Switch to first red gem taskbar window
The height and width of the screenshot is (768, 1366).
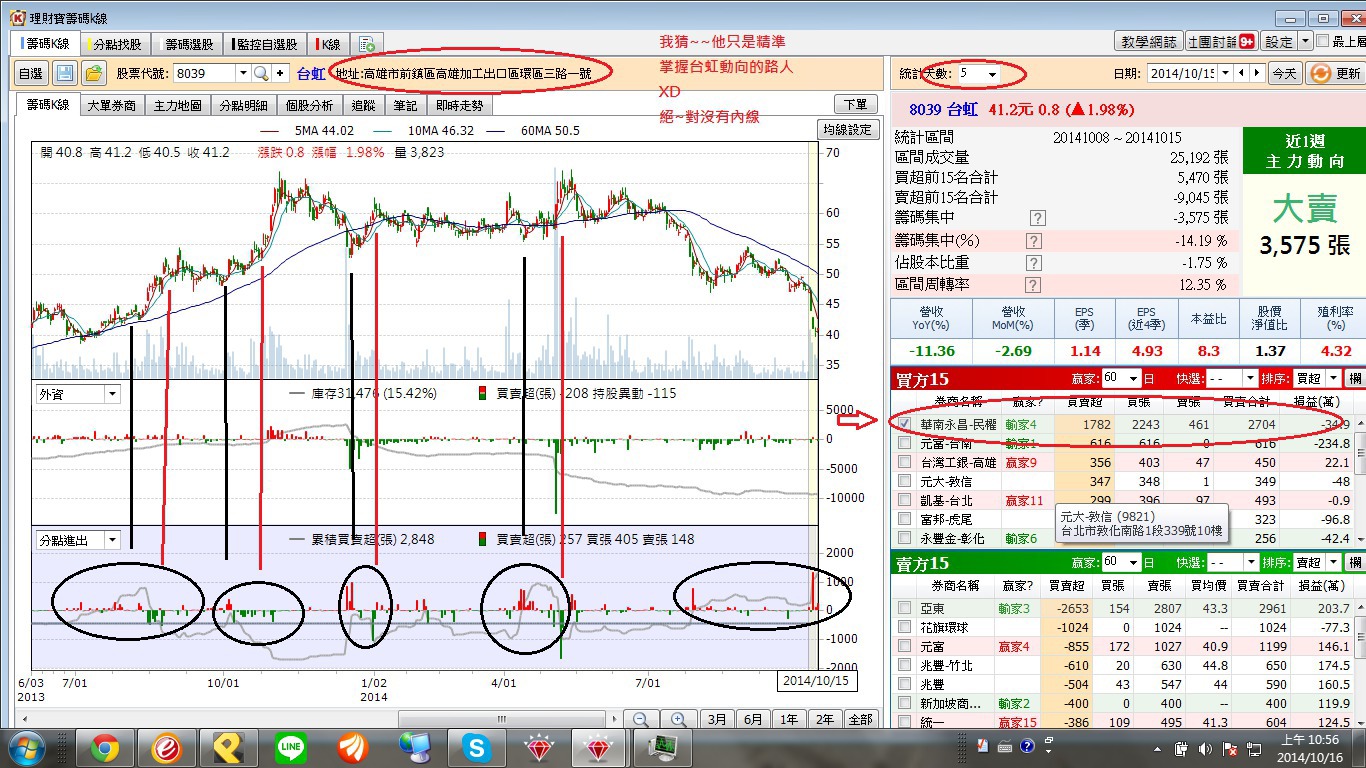(539, 747)
